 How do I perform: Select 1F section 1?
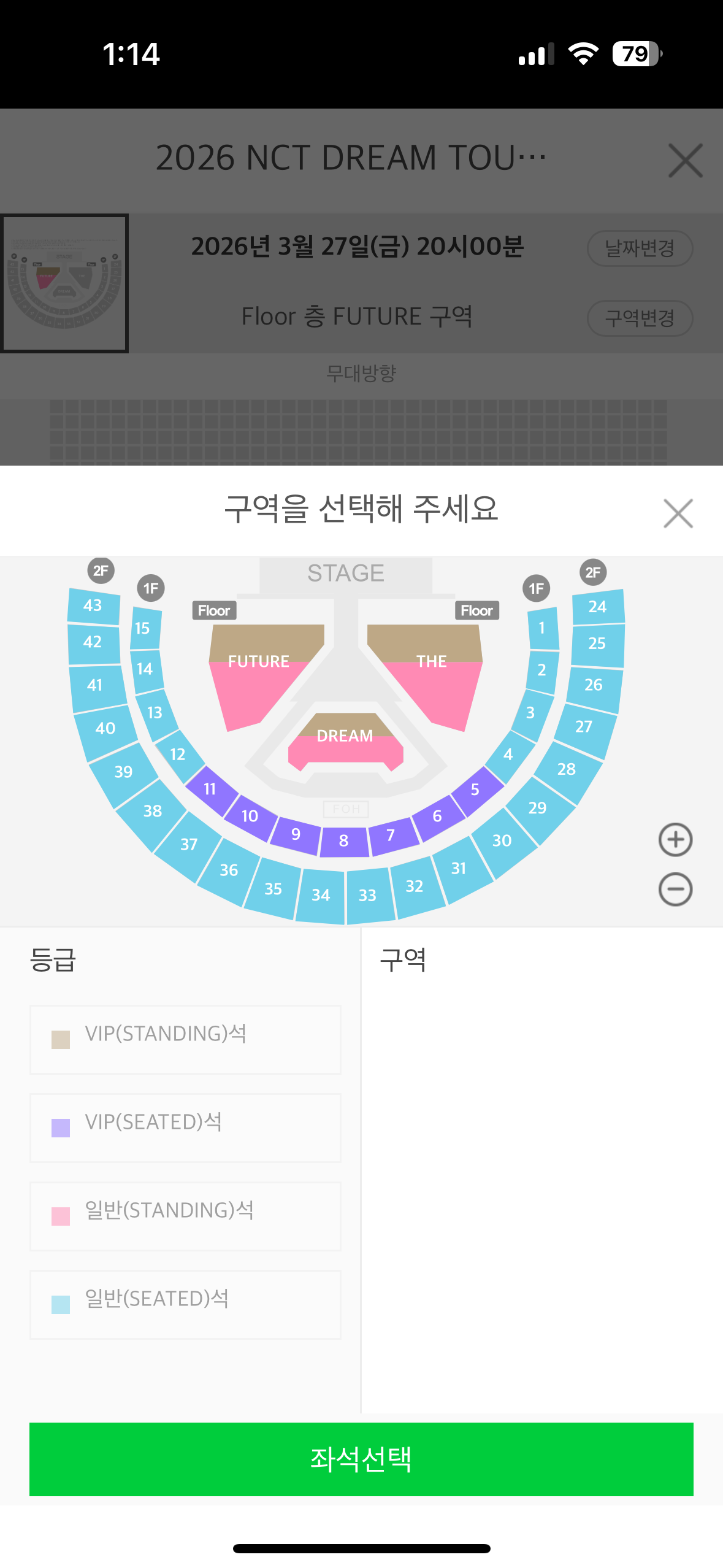(543, 628)
